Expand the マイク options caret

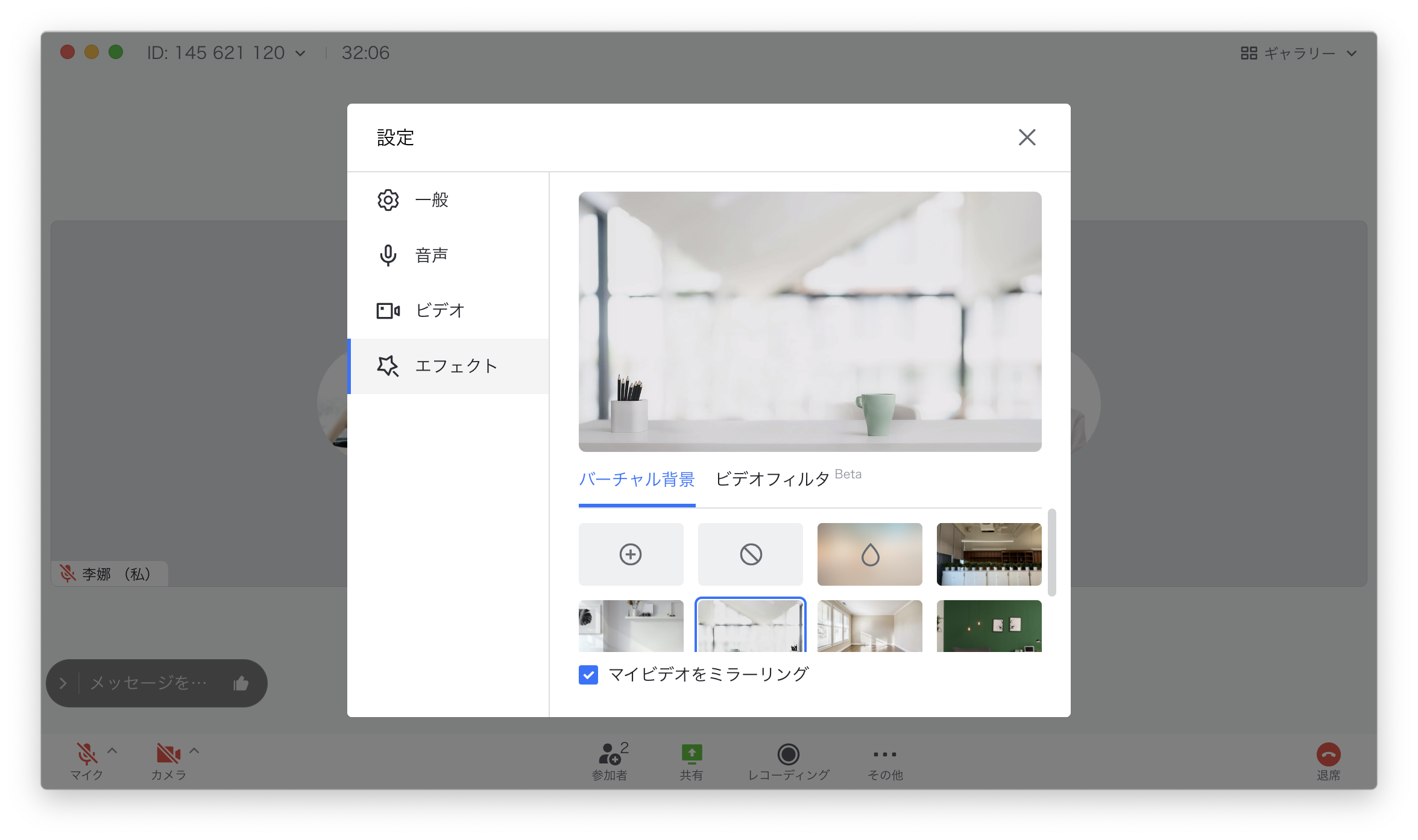[x=112, y=751]
